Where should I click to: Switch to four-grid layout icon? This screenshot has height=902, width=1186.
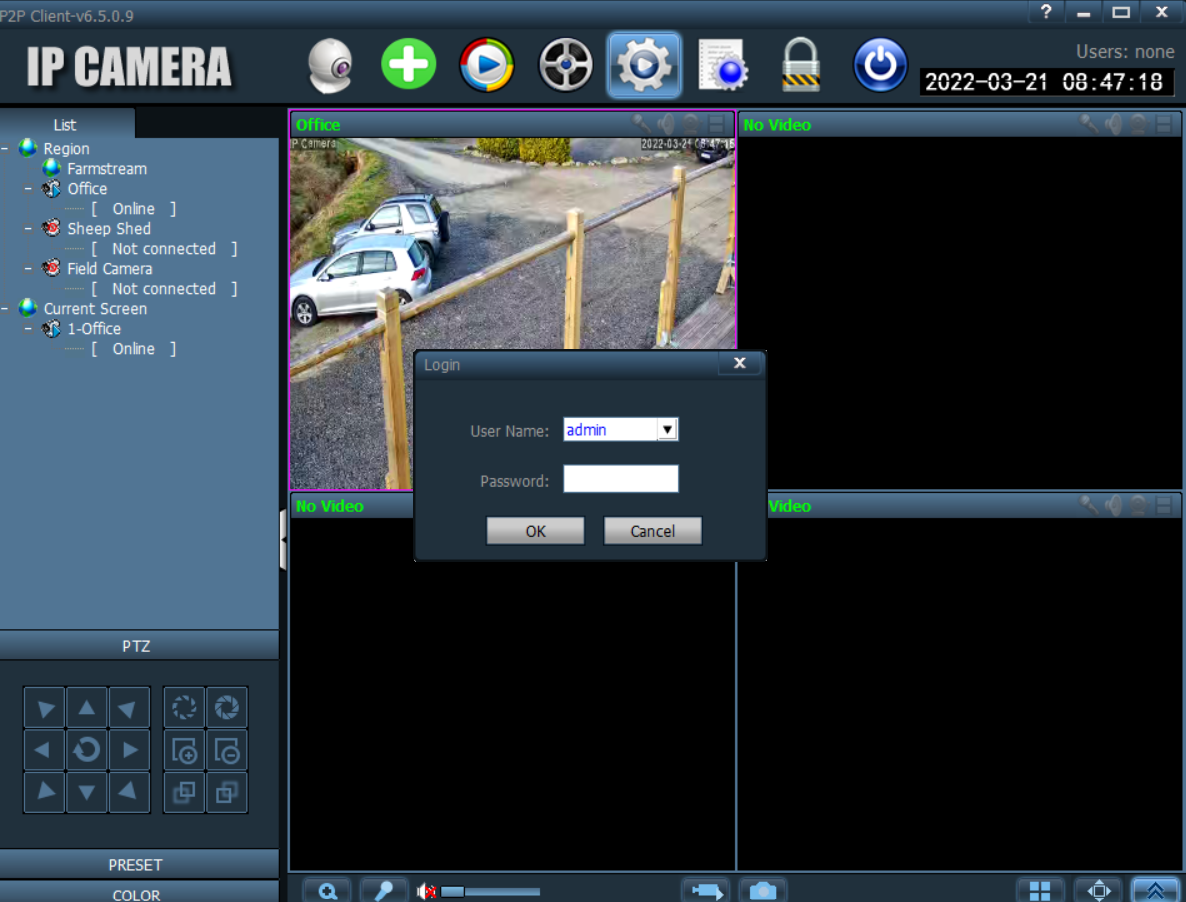coord(1040,891)
